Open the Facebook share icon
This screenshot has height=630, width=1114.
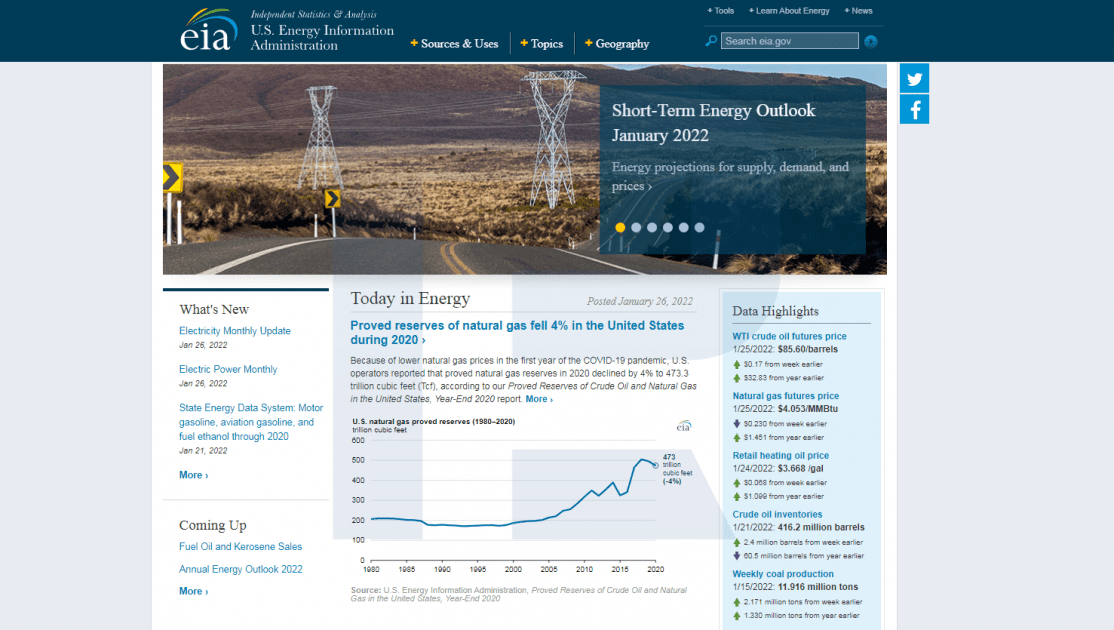coord(914,109)
